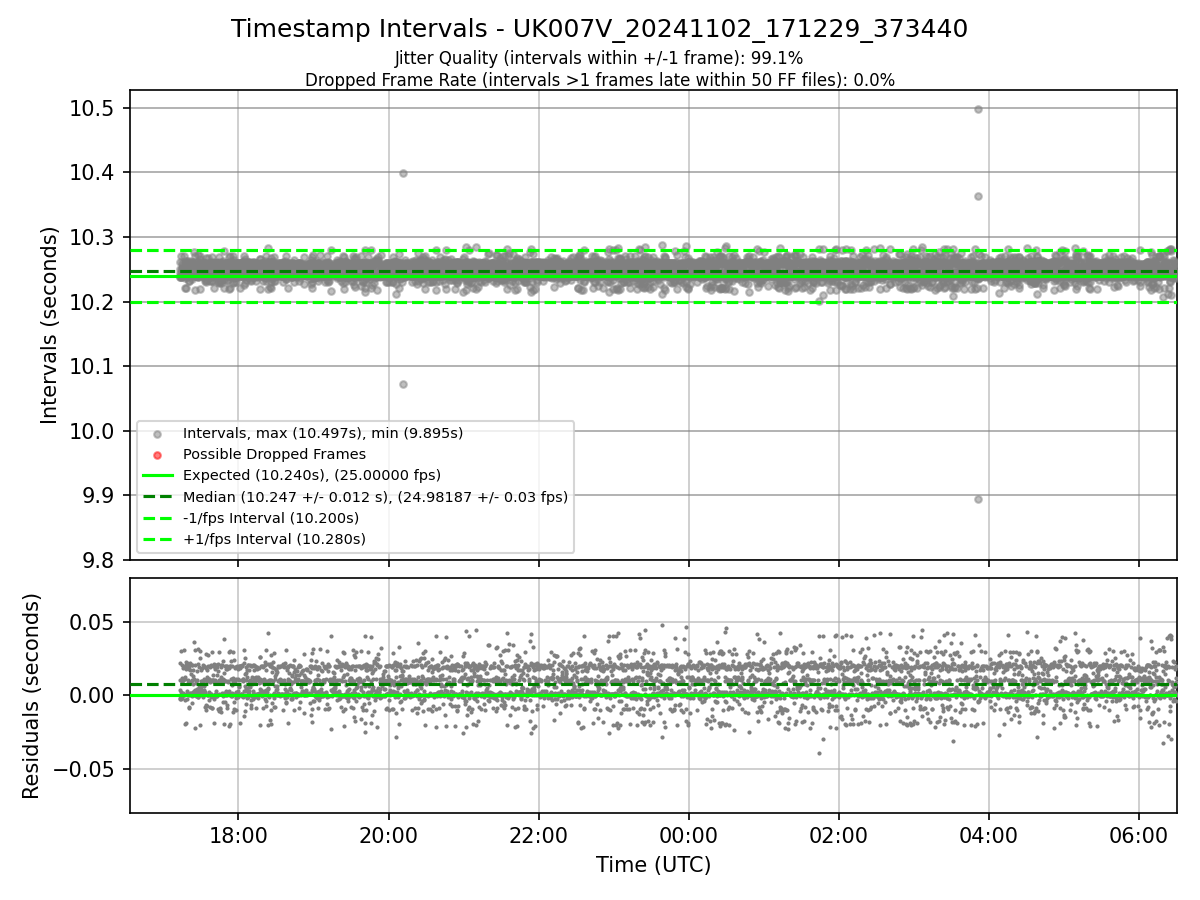The width and height of the screenshot is (1200, 900).
Task: Select the "Jitter Quality" 99.1% subtitle line
Action: coord(599,58)
